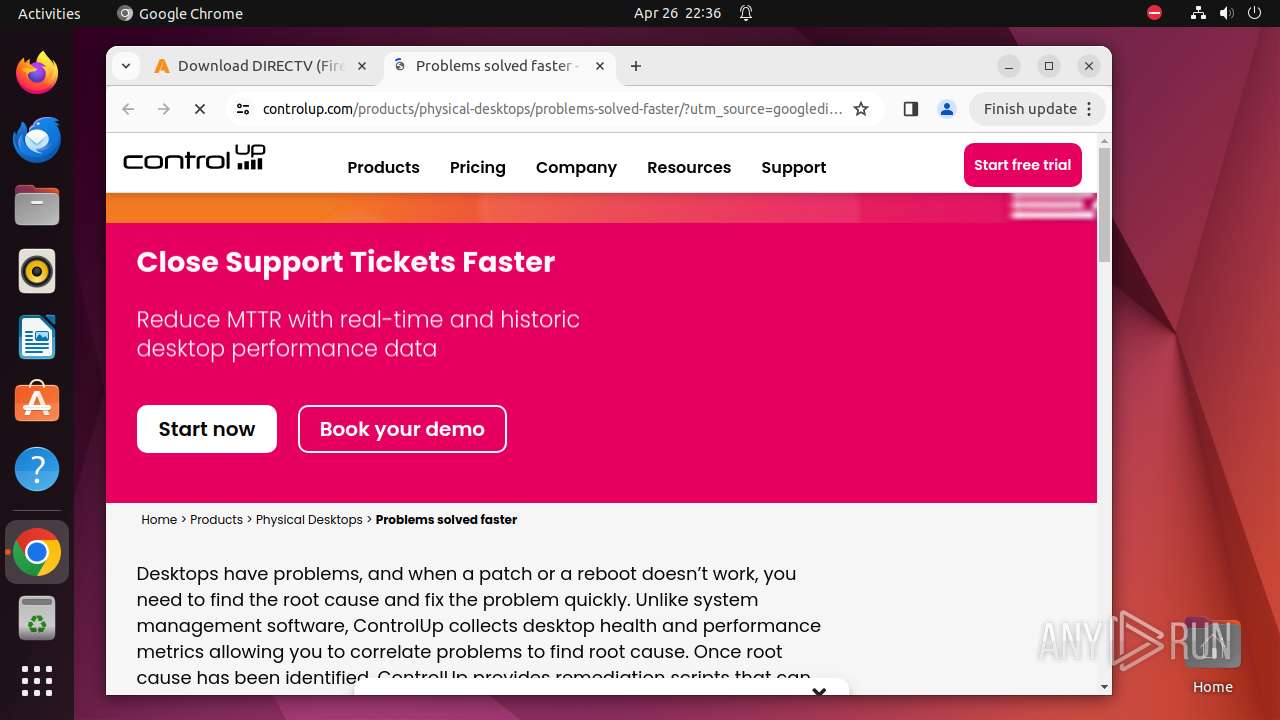Viewport: 1280px width, 720px height.
Task: Click Start free trial button
Action: pos(1022,165)
